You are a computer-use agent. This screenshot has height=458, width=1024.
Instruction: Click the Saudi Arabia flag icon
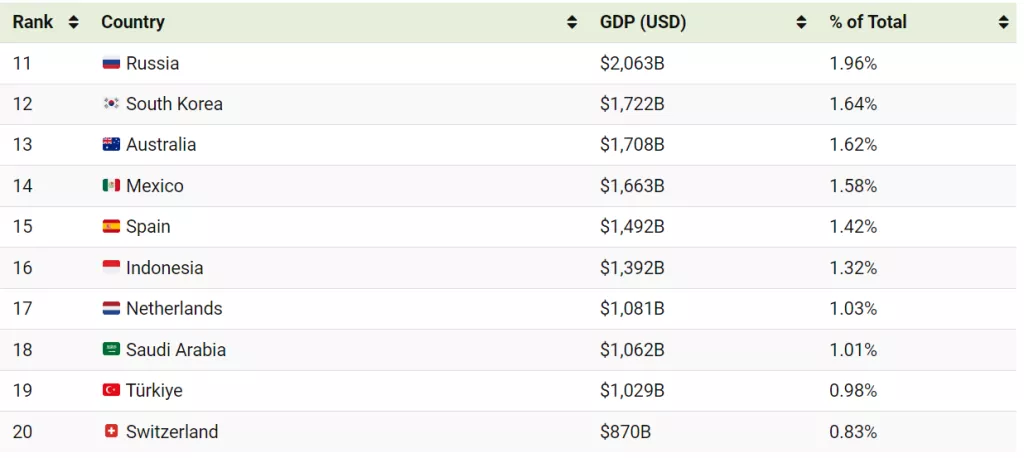tap(111, 350)
